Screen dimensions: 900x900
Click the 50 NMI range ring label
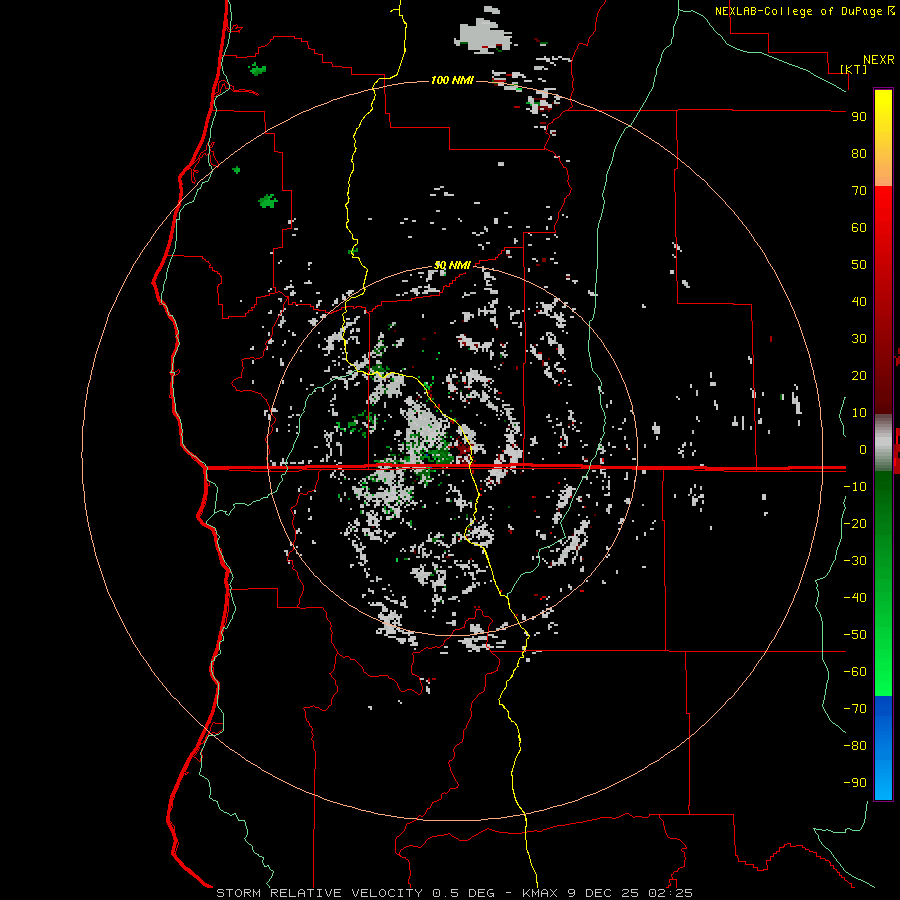(x=452, y=265)
